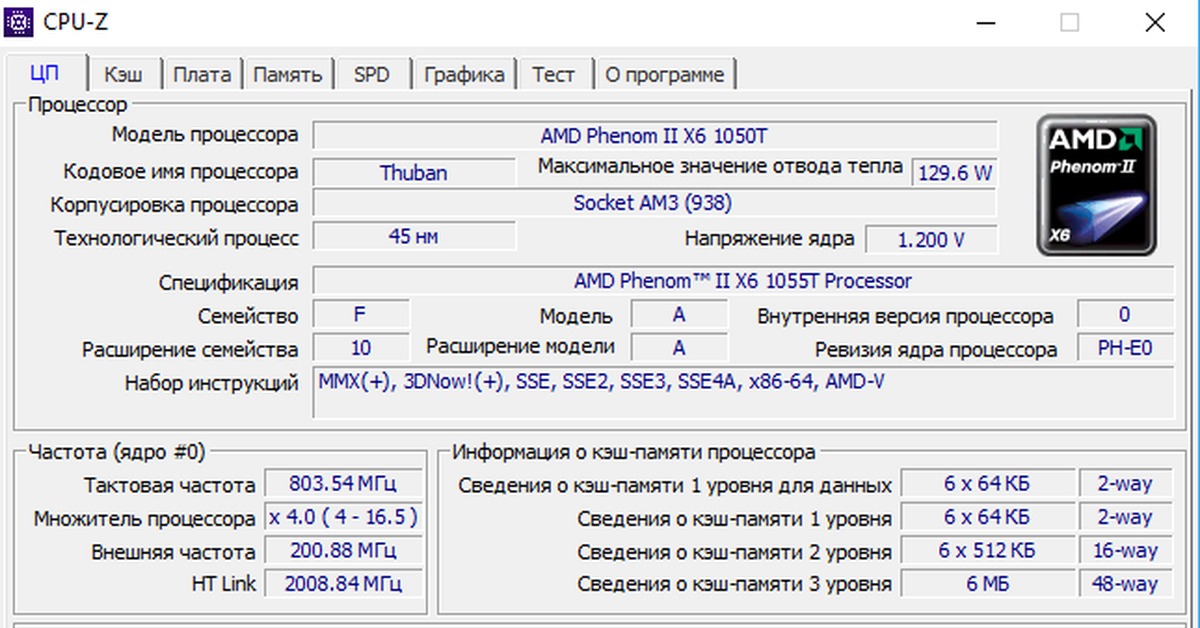Select the Семейство value F
Viewport: 1200px width, 628px height.
click(x=361, y=315)
